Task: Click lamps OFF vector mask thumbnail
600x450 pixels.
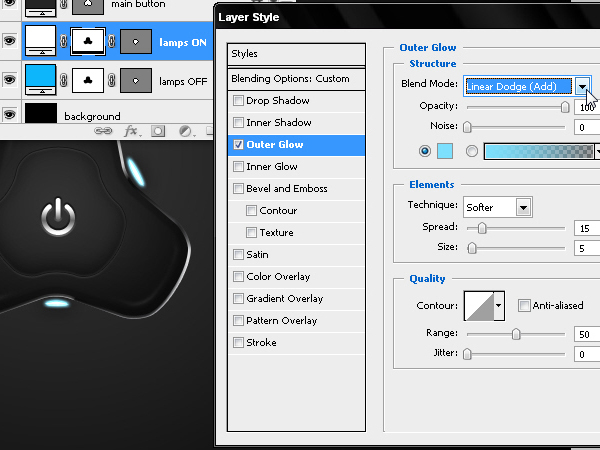Action: point(88,80)
